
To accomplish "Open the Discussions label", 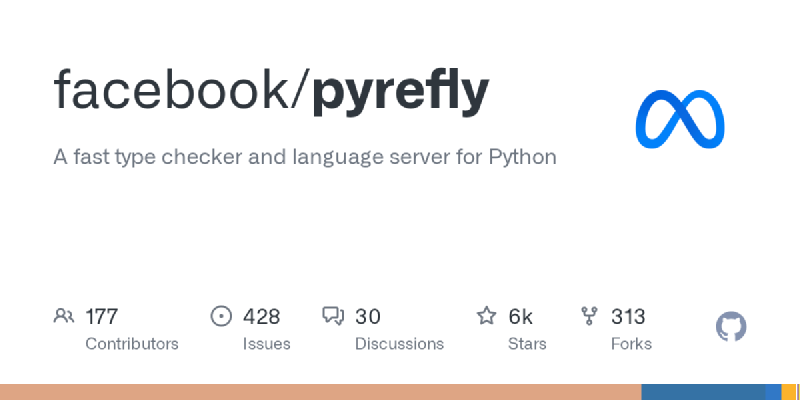I will [399, 344].
